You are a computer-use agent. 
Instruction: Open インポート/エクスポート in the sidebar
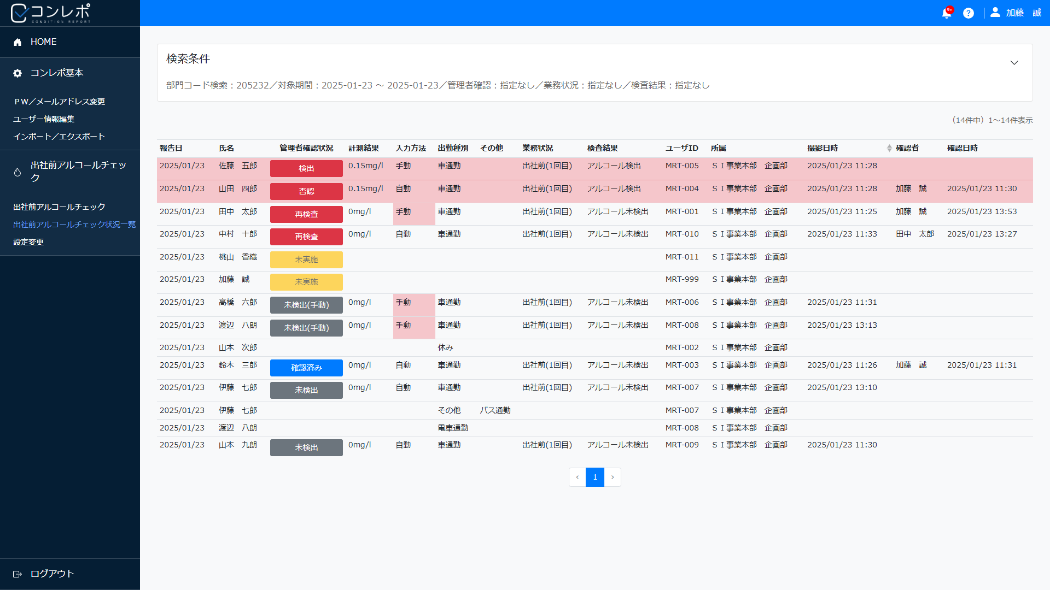coord(60,137)
